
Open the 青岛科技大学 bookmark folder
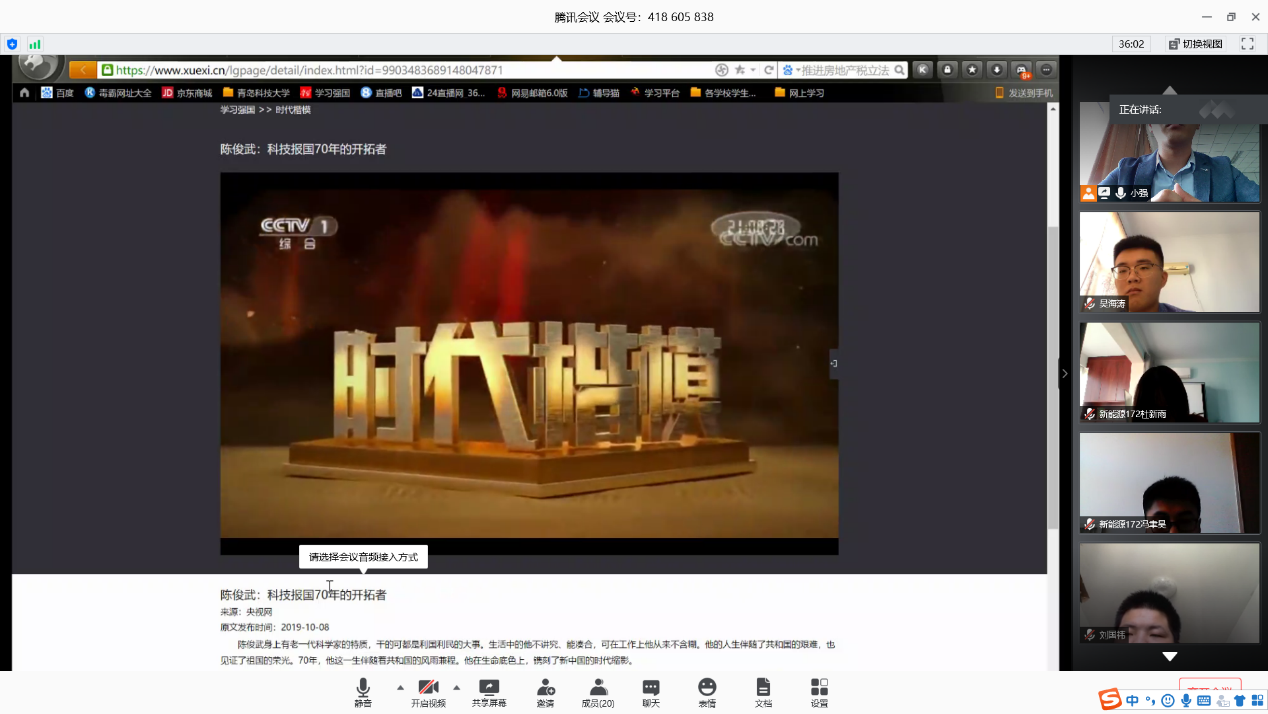click(x=256, y=93)
